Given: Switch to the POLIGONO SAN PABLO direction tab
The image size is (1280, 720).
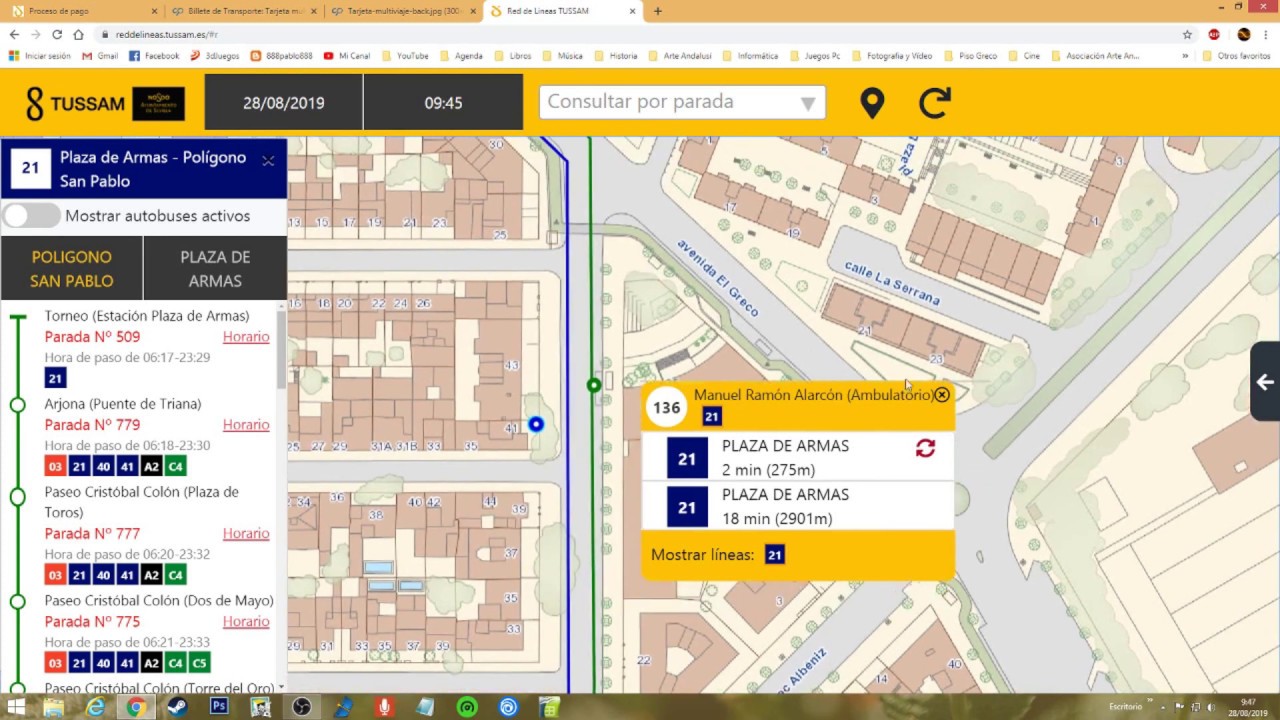Looking at the screenshot, I should pyautogui.click(x=72, y=269).
